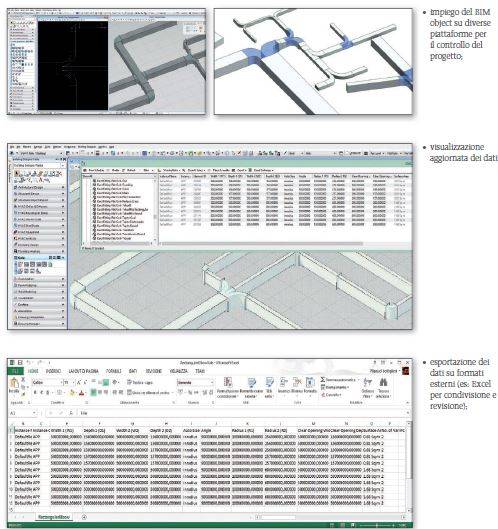Click the AutoSum sigma icon in Excel
Screen dimensions: 498x529
[x=323, y=380]
